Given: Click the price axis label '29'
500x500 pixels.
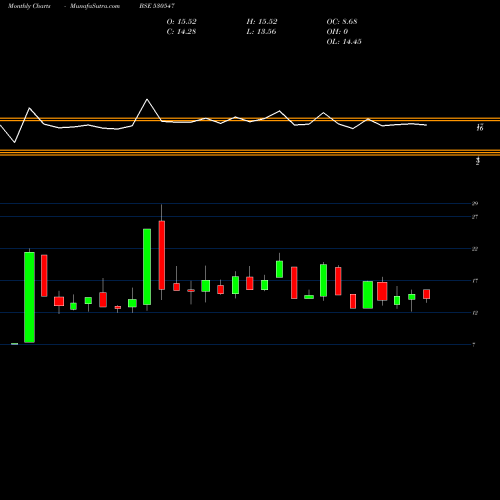Looking at the screenshot, I should coord(475,204).
